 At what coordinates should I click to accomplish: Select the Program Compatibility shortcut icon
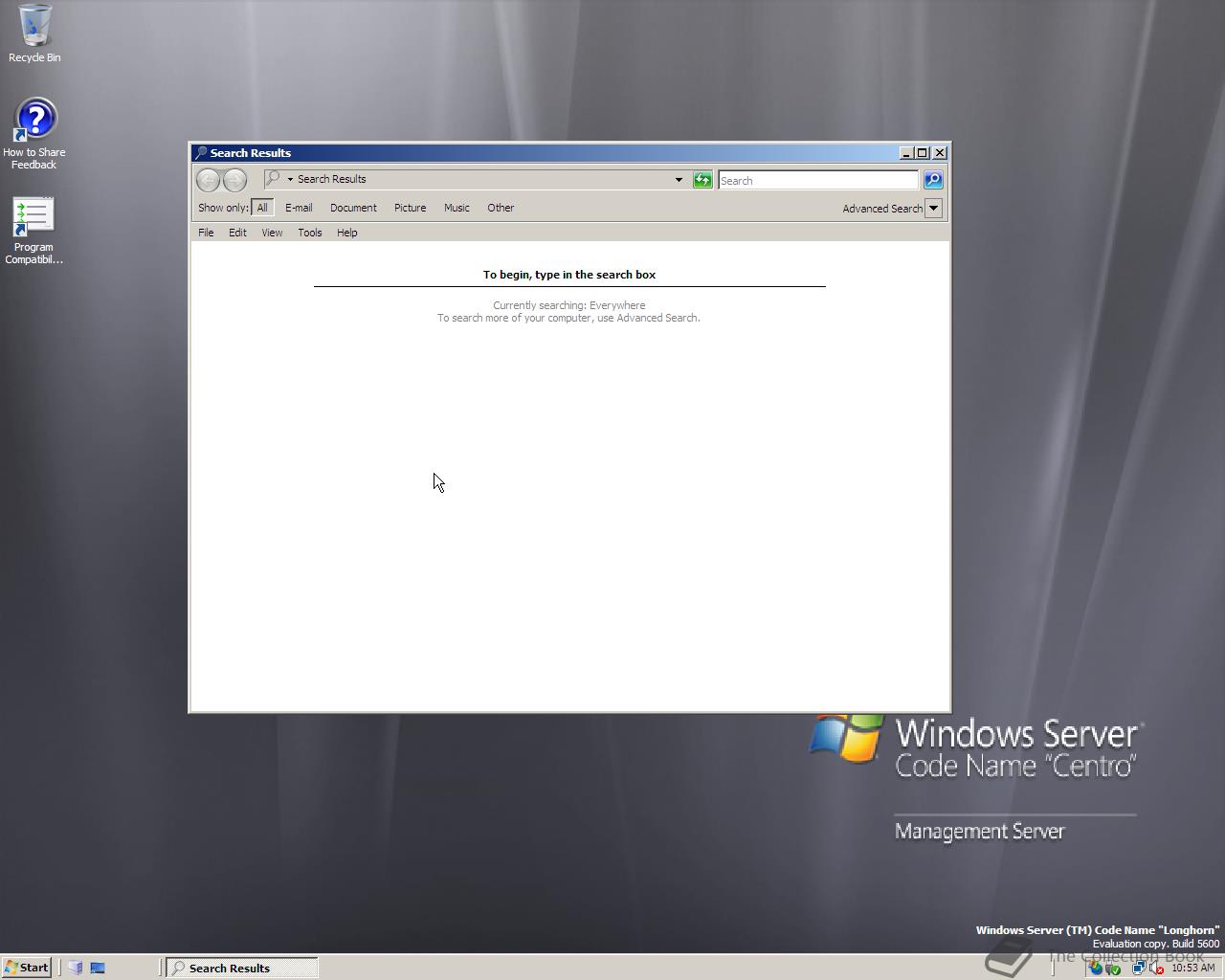(33, 231)
